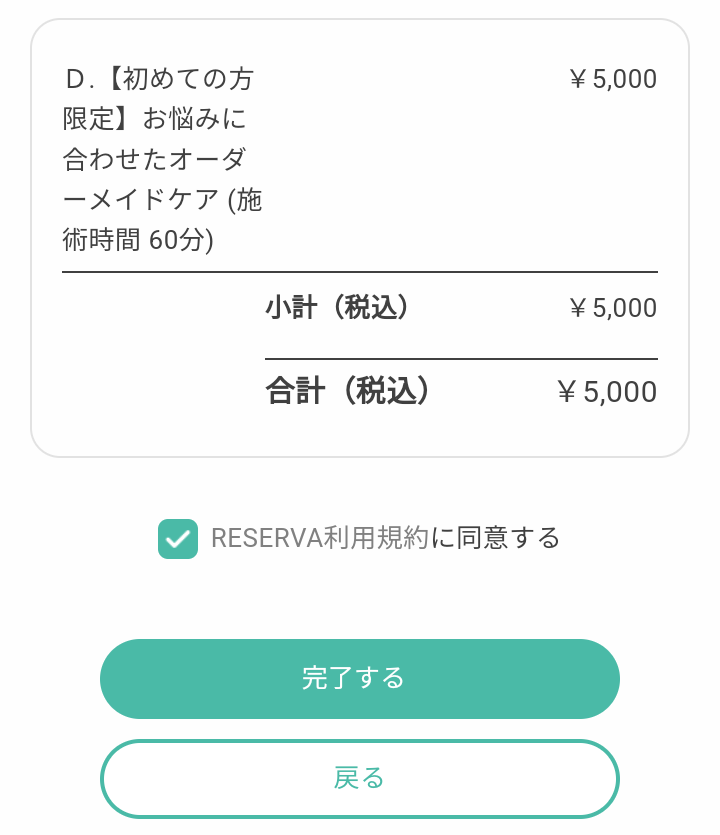Click the 術時間 60分) duration text
Viewport: 720px width, 835px height.
(x=138, y=241)
